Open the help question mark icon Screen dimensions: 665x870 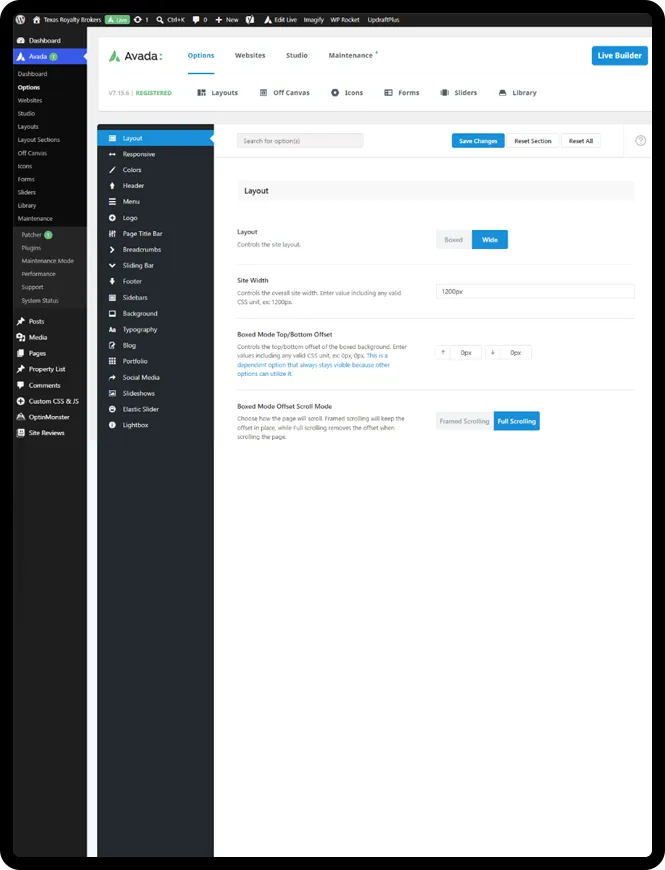pyautogui.click(x=640, y=141)
